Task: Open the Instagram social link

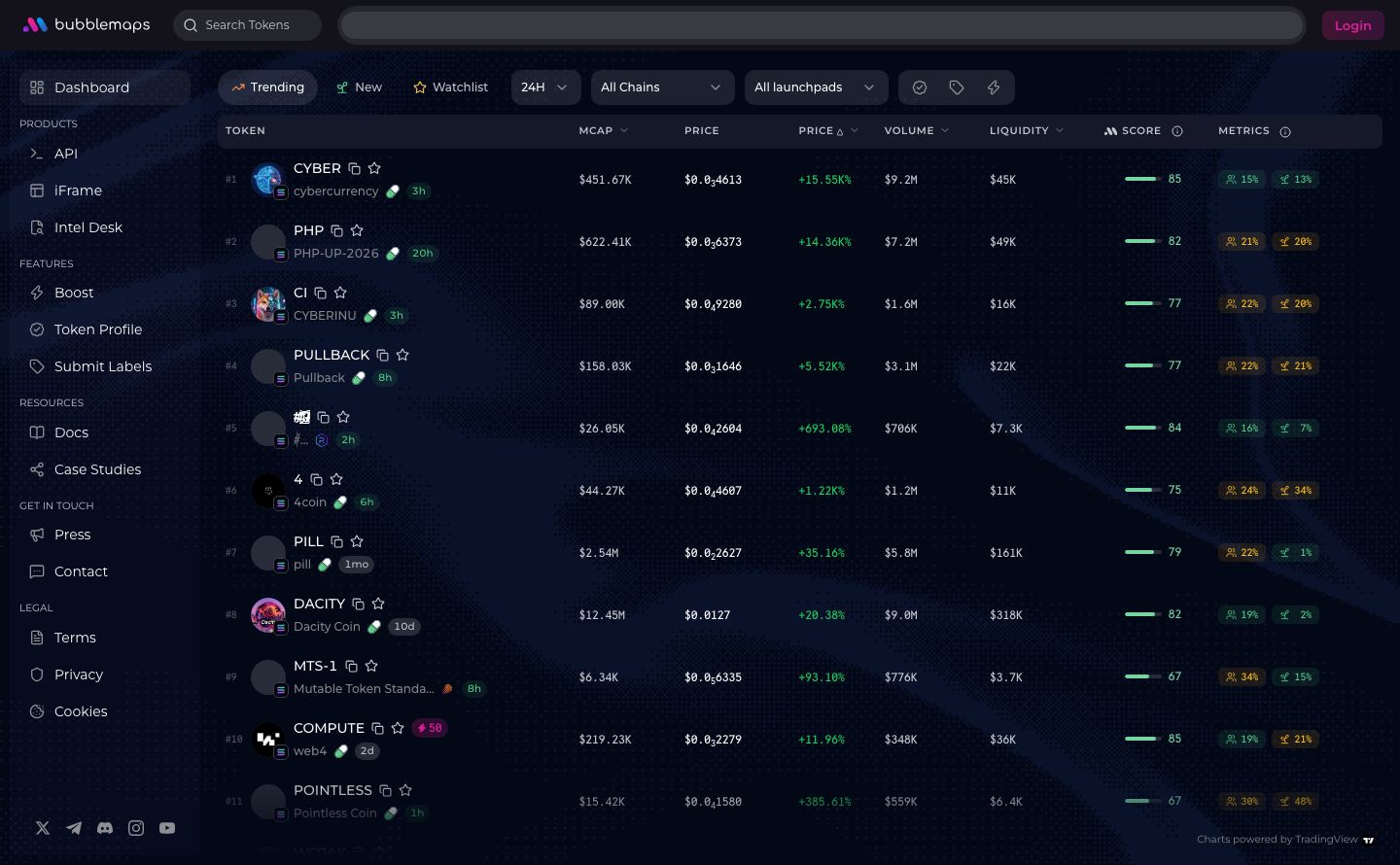Action: pos(136,828)
